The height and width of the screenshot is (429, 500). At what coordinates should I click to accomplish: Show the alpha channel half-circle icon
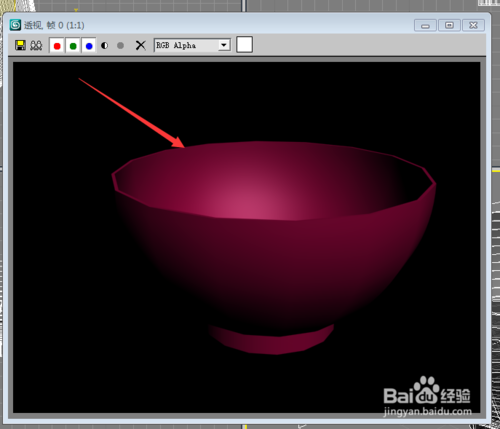pyautogui.click(x=104, y=45)
